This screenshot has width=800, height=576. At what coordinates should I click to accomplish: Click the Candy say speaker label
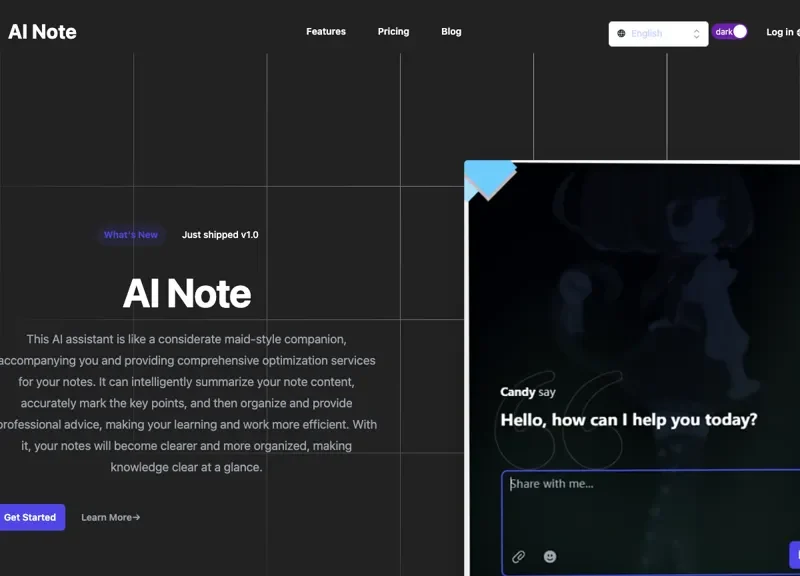coord(527,392)
